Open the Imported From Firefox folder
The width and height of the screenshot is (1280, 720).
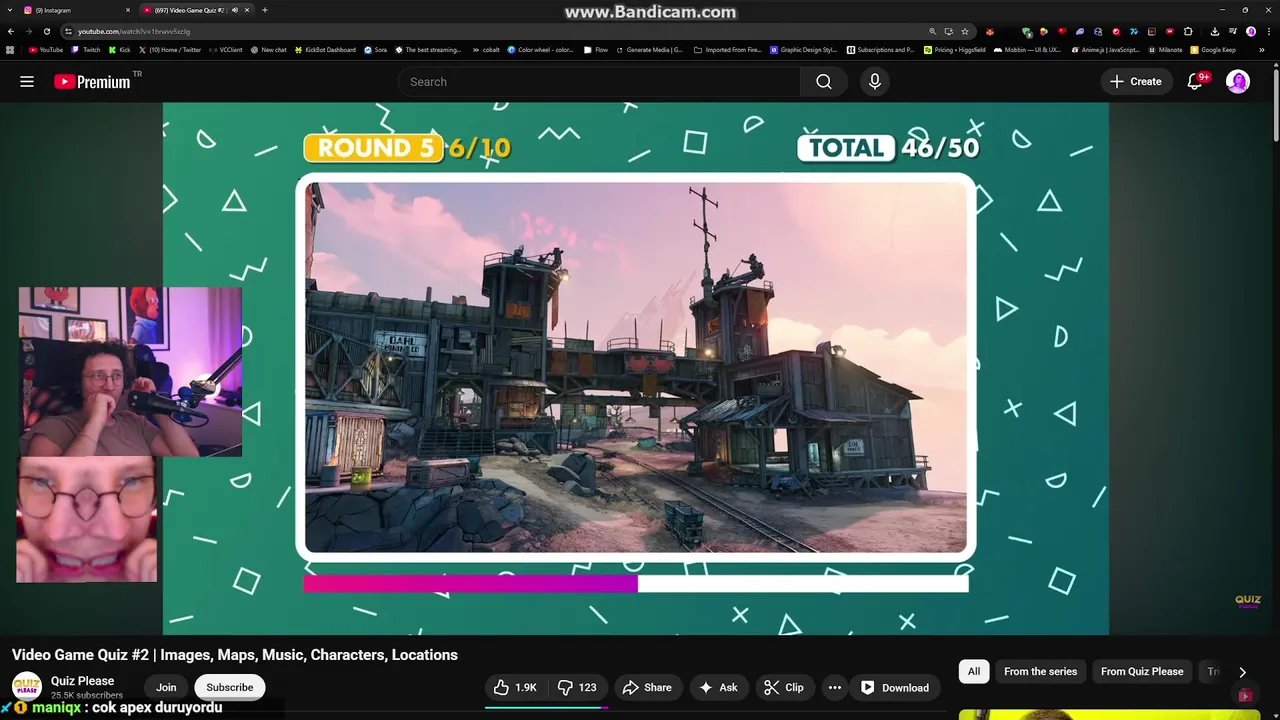[727, 49]
